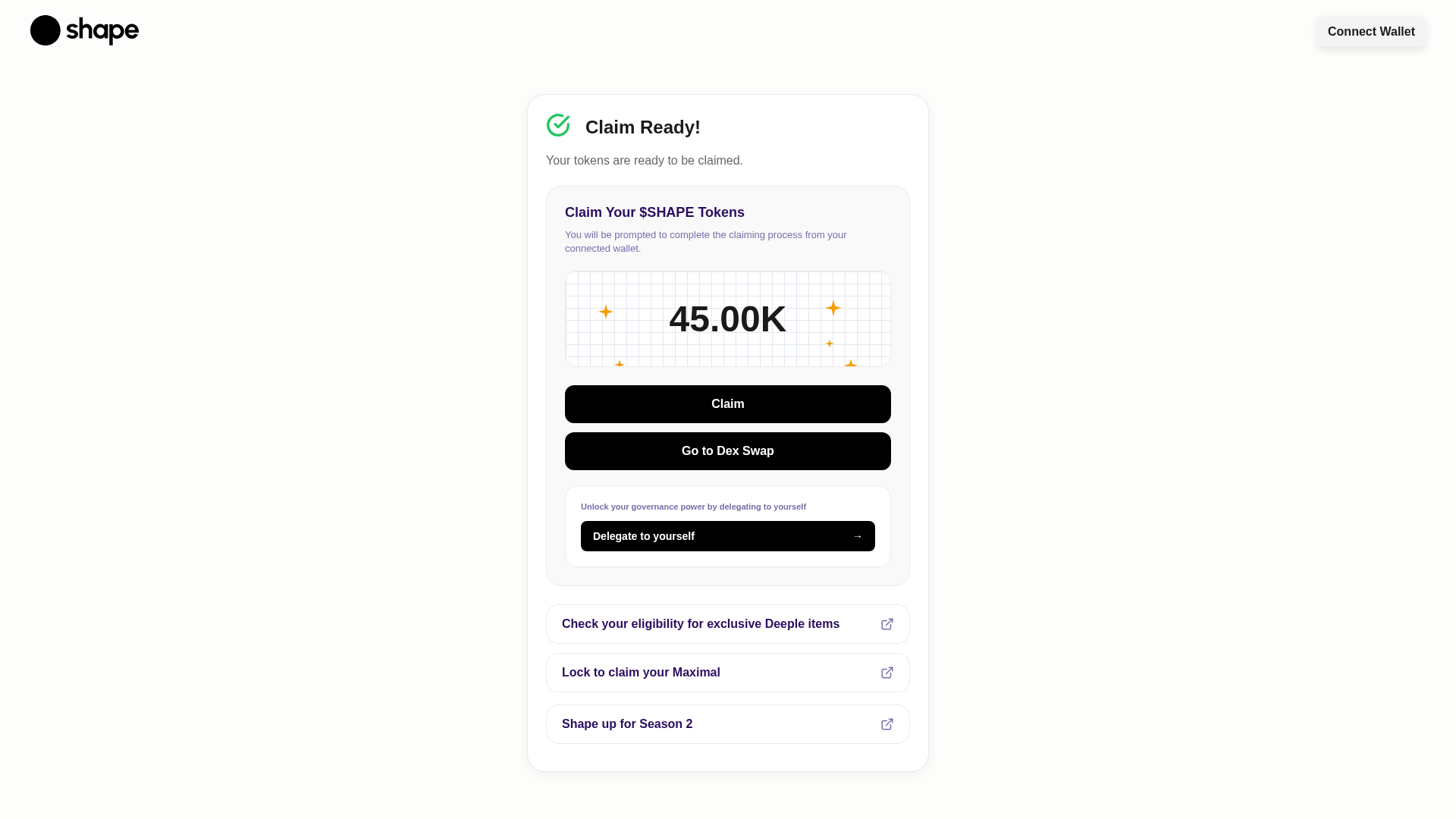The image size is (1456, 819).
Task: Click the arrow inside Delegate to yourself button
Action: pos(858,536)
